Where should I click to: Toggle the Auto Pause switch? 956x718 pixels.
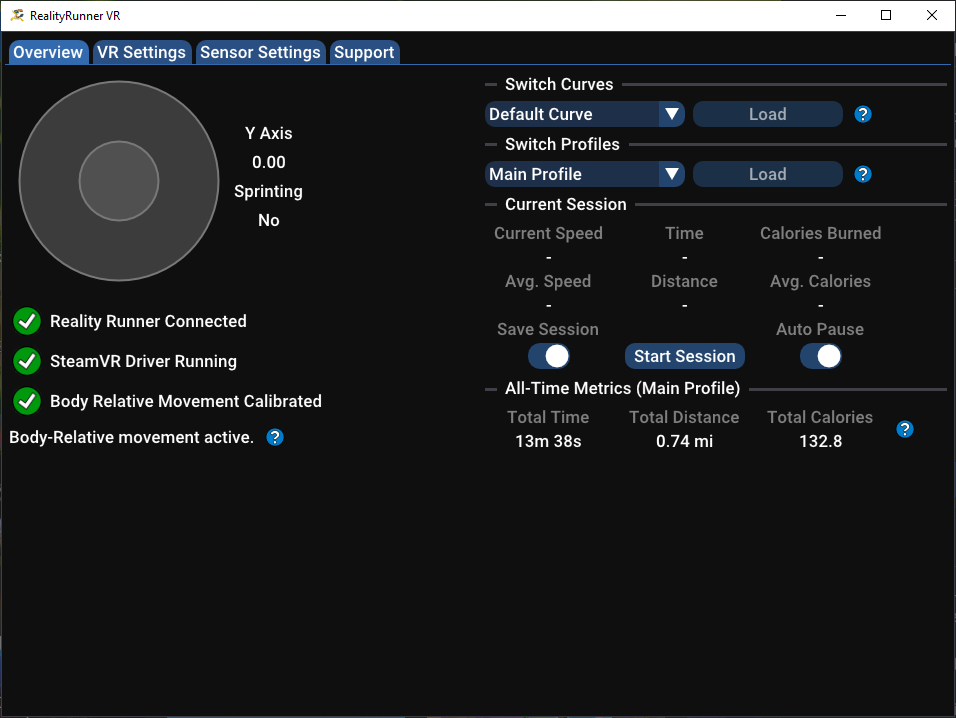point(821,356)
